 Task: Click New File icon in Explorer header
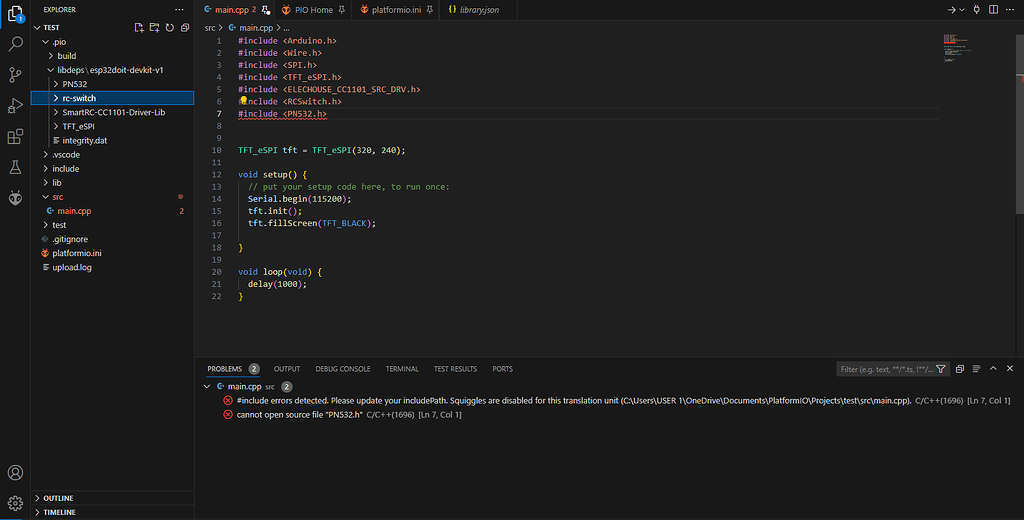(x=138, y=28)
